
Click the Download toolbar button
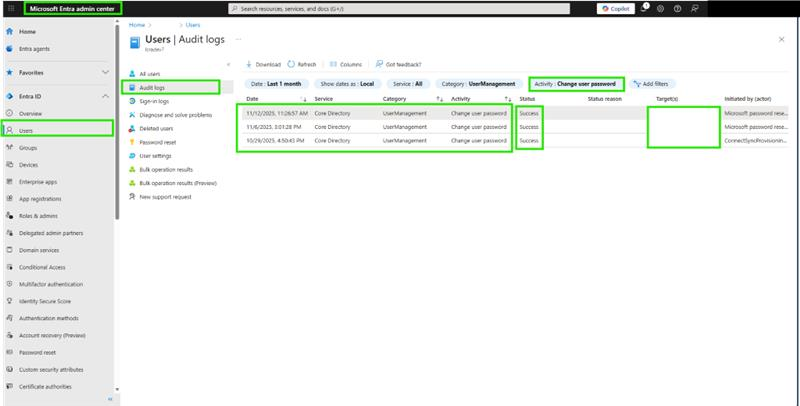pos(263,64)
